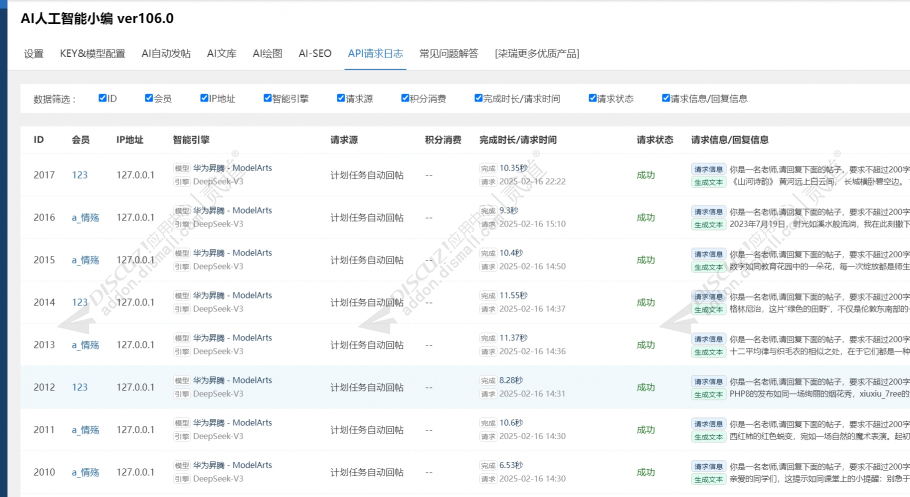Screen dimensions: 910x497
Task: Click the 生成文本 tag in row 2011
Action: pos(709,437)
